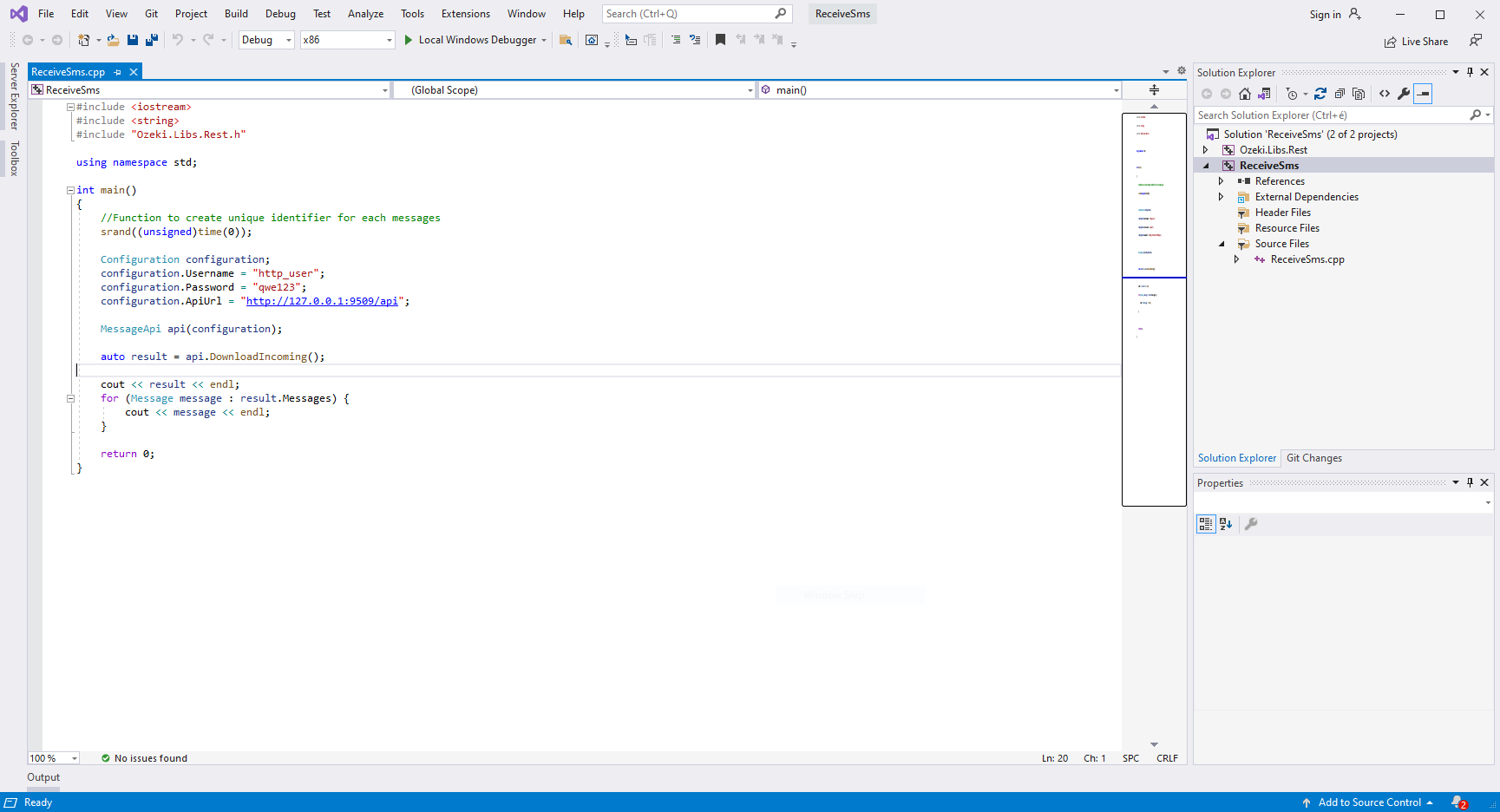Collapse the #include block in editor
The image size is (1500, 812).
coord(70,107)
